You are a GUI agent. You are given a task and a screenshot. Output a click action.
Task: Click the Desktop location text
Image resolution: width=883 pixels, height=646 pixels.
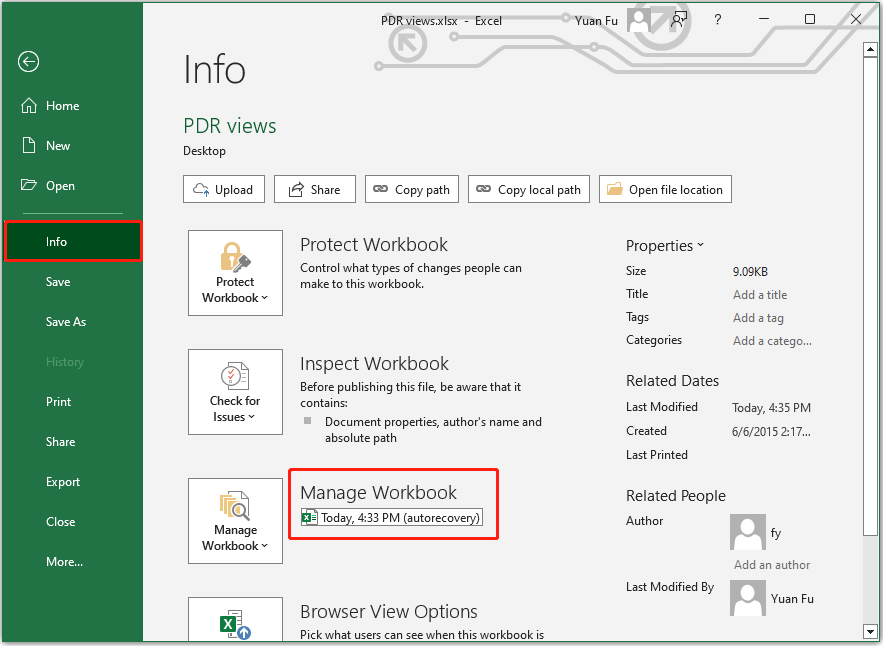204,151
